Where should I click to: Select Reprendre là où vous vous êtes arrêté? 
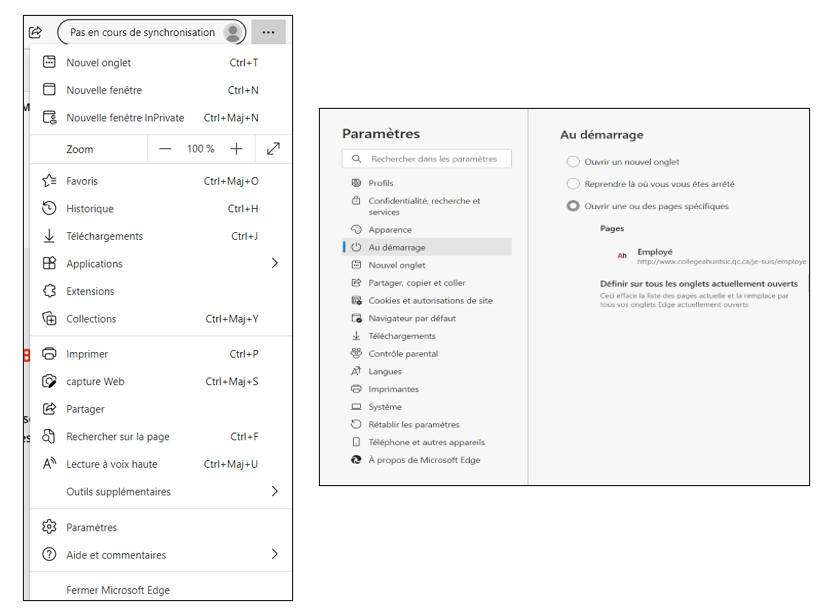click(x=573, y=184)
